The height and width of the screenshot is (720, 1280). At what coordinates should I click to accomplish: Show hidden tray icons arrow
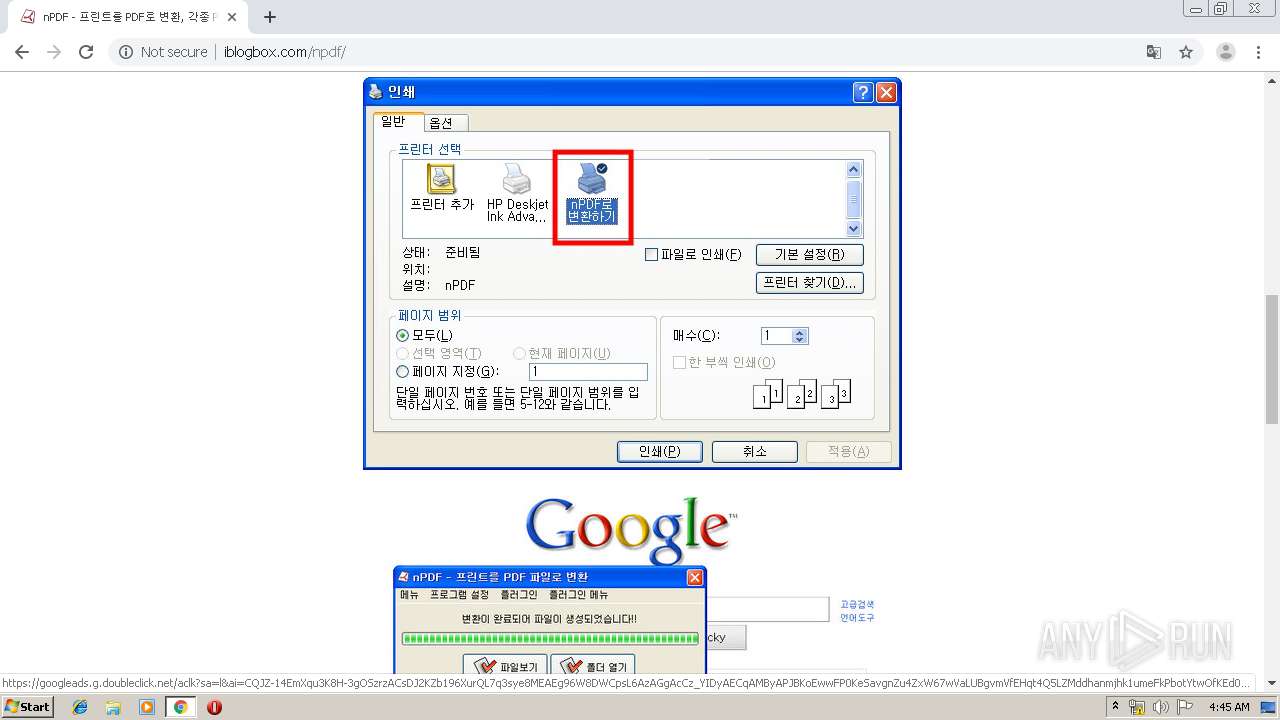1116,707
